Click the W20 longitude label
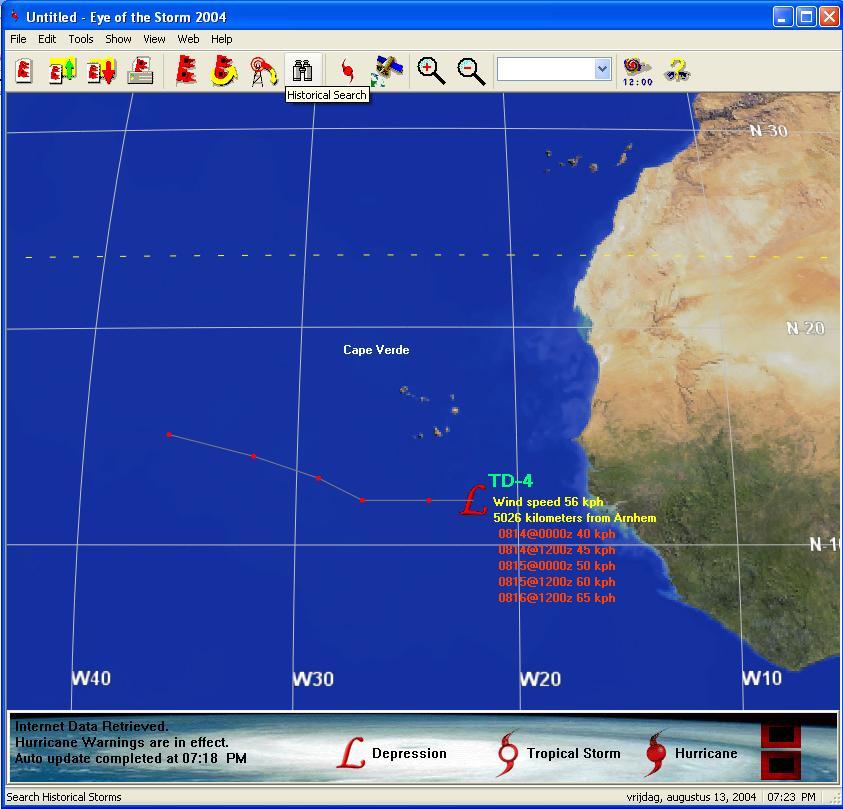This screenshot has width=843, height=809. point(540,679)
